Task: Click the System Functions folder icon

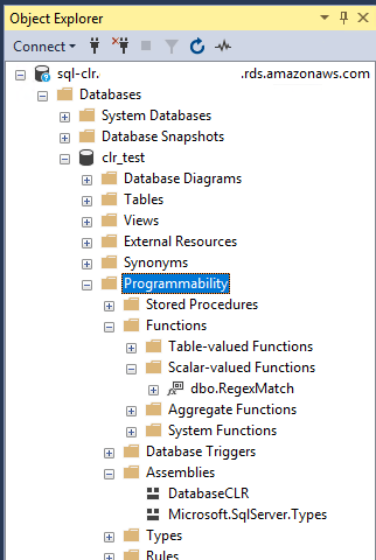Action: [153, 430]
